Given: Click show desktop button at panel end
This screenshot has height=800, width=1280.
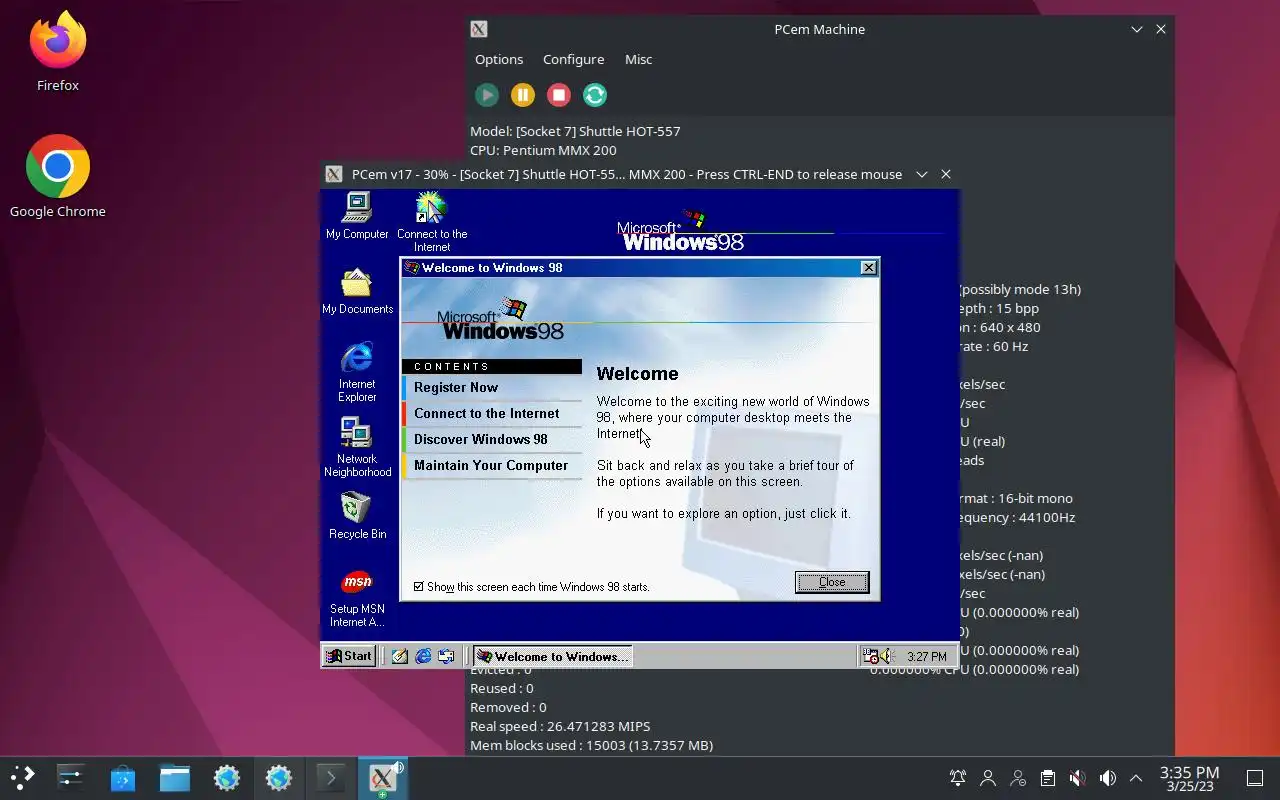Looking at the screenshot, I should (x=1255, y=778).
